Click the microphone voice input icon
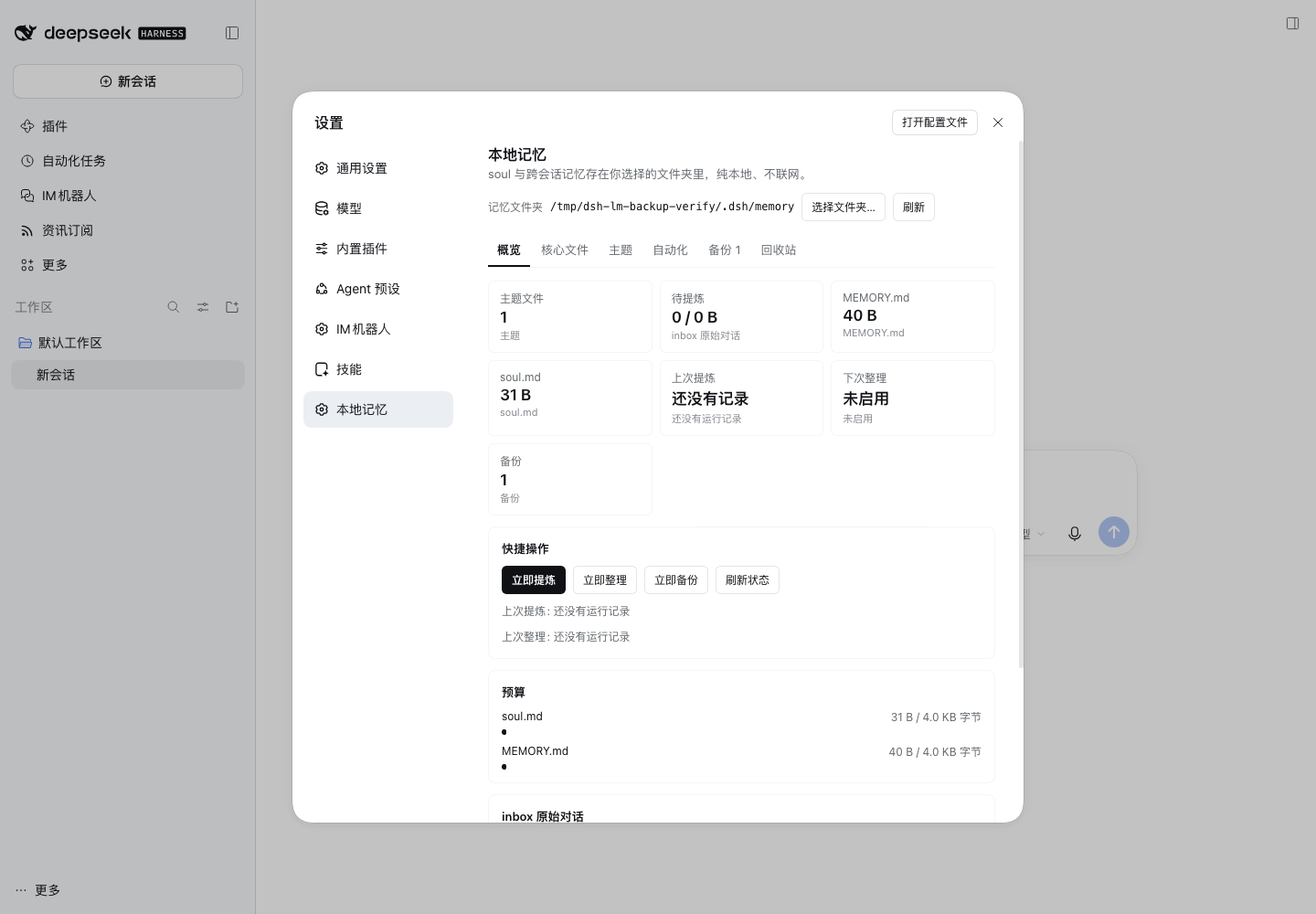The width and height of the screenshot is (1316, 914). tap(1075, 533)
